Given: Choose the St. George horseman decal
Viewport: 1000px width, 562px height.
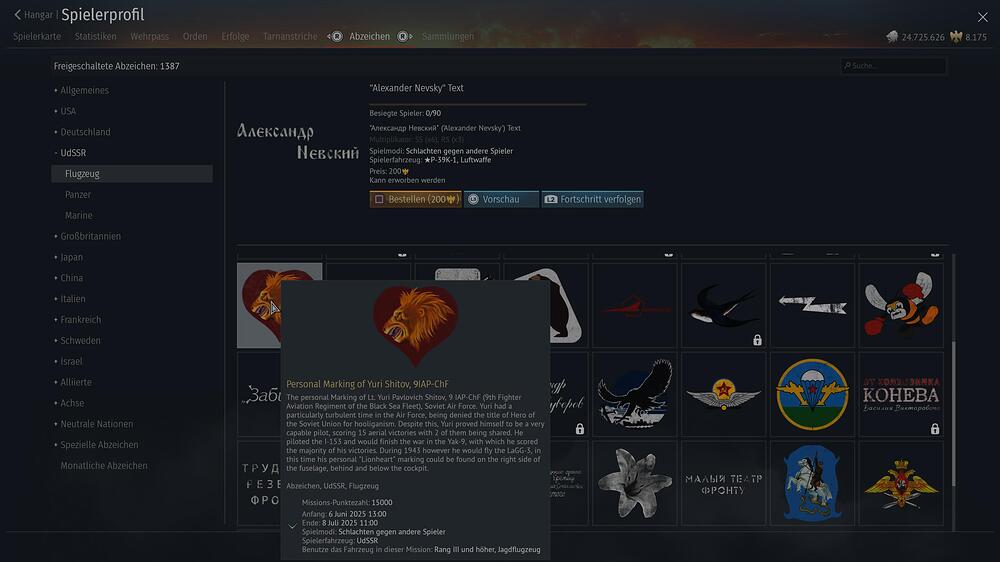Looking at the screenshot, I should pos(812,483).
